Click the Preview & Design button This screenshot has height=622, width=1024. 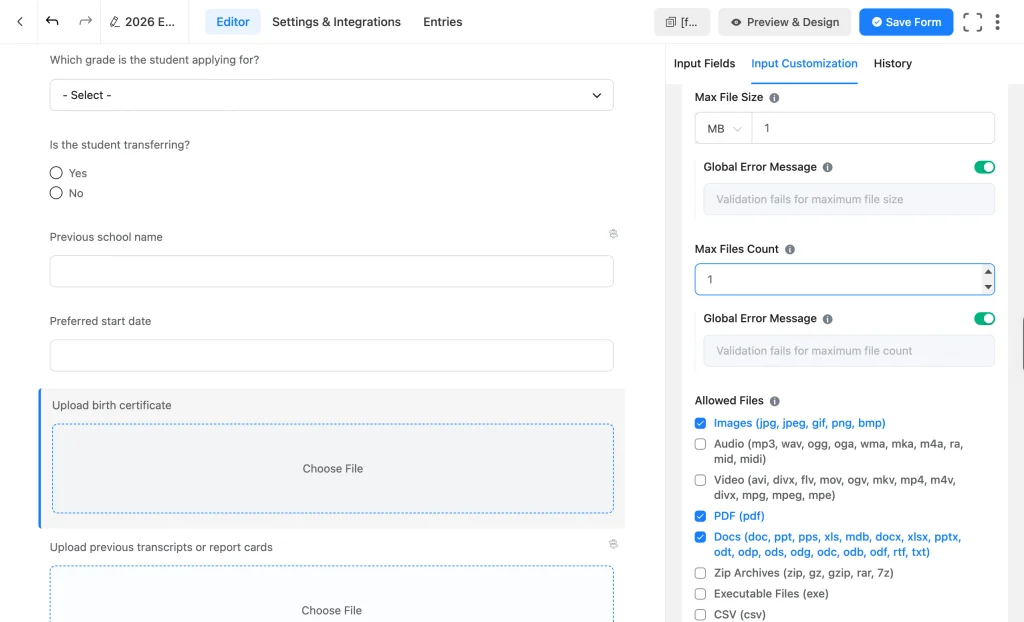tap(784, 22)
